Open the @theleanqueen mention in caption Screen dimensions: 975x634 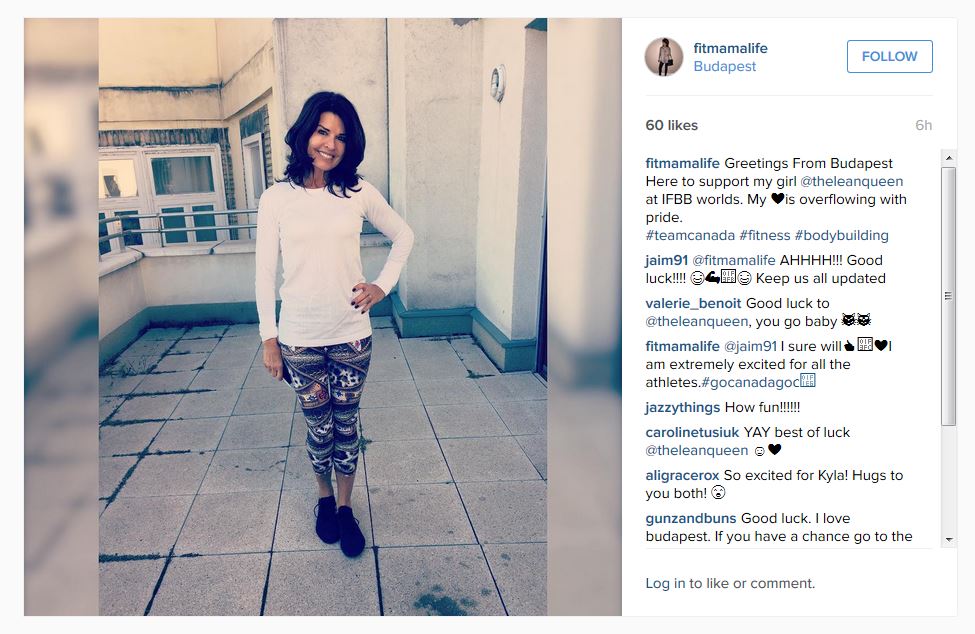point(851,181)
